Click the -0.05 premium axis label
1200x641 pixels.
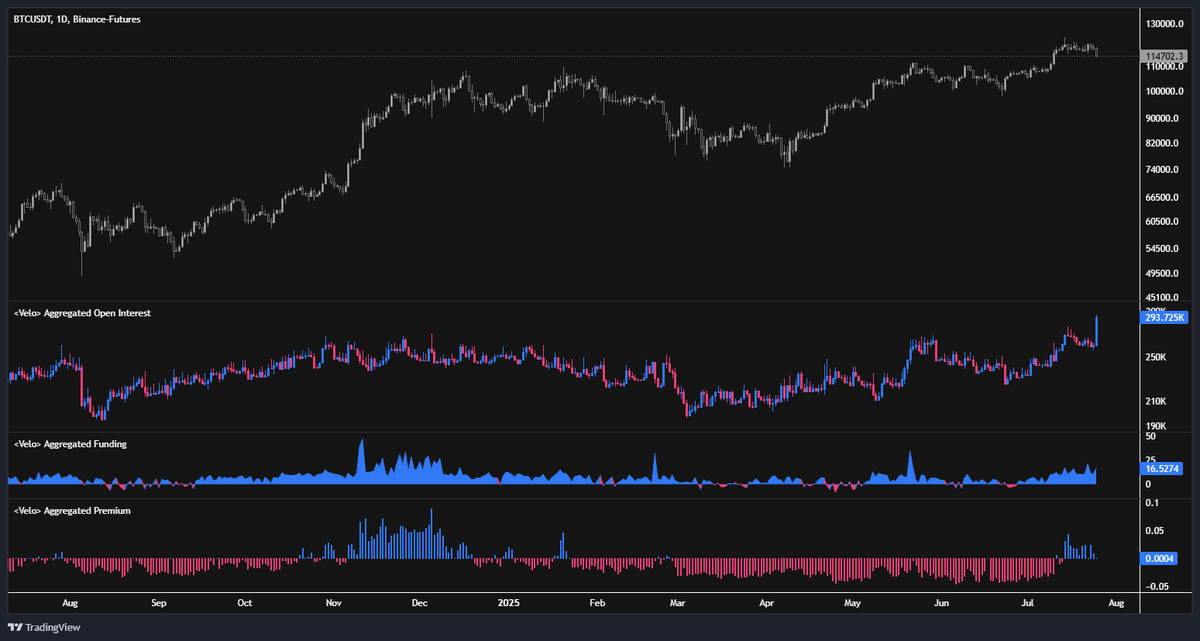(x=1156, y=587)
